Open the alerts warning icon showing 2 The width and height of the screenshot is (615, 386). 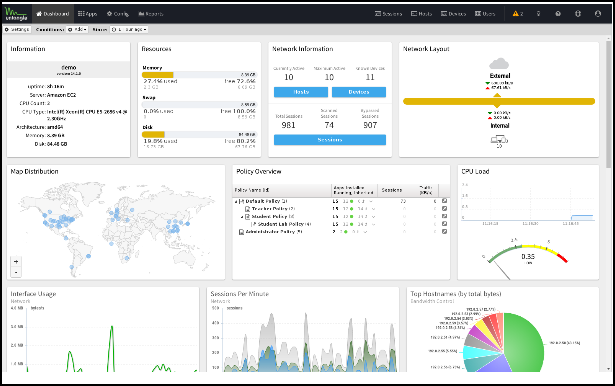(x=518, y=14)
